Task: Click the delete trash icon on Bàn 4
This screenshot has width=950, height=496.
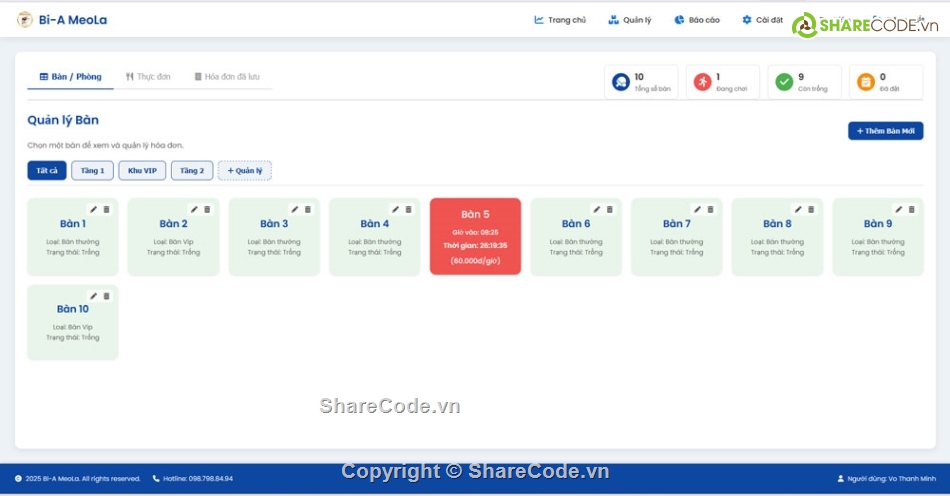Action: pos(408,210)
